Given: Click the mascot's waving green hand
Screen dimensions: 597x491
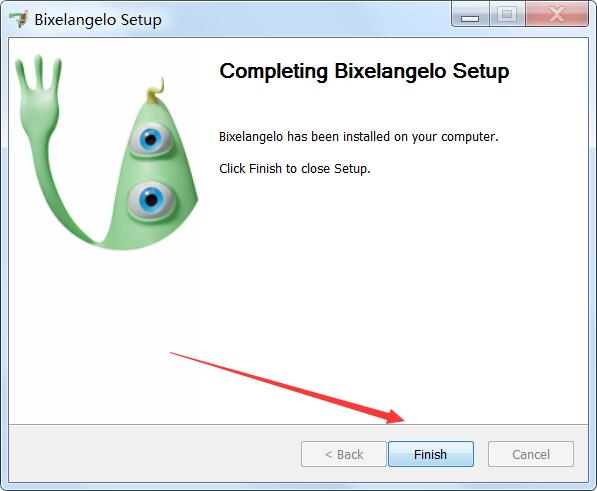Looking at the screenshot, I should pos(38,91).
